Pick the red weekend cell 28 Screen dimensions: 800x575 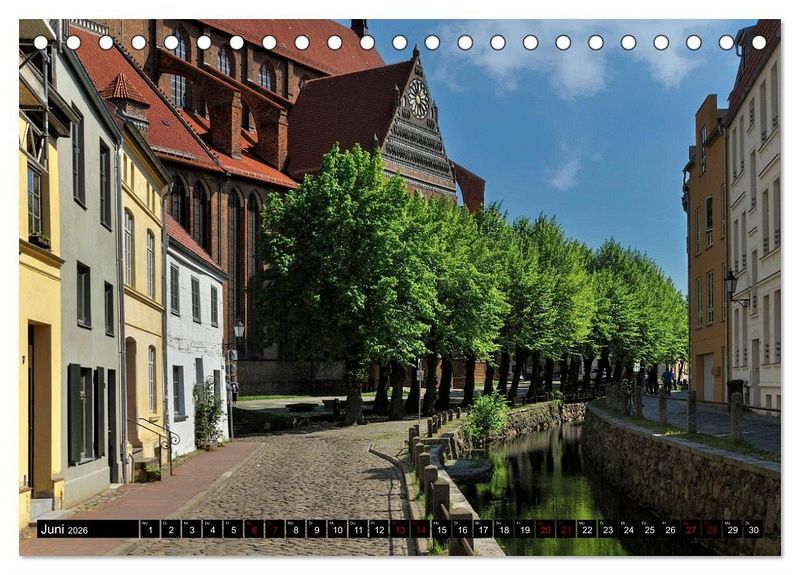click(712, 529)
